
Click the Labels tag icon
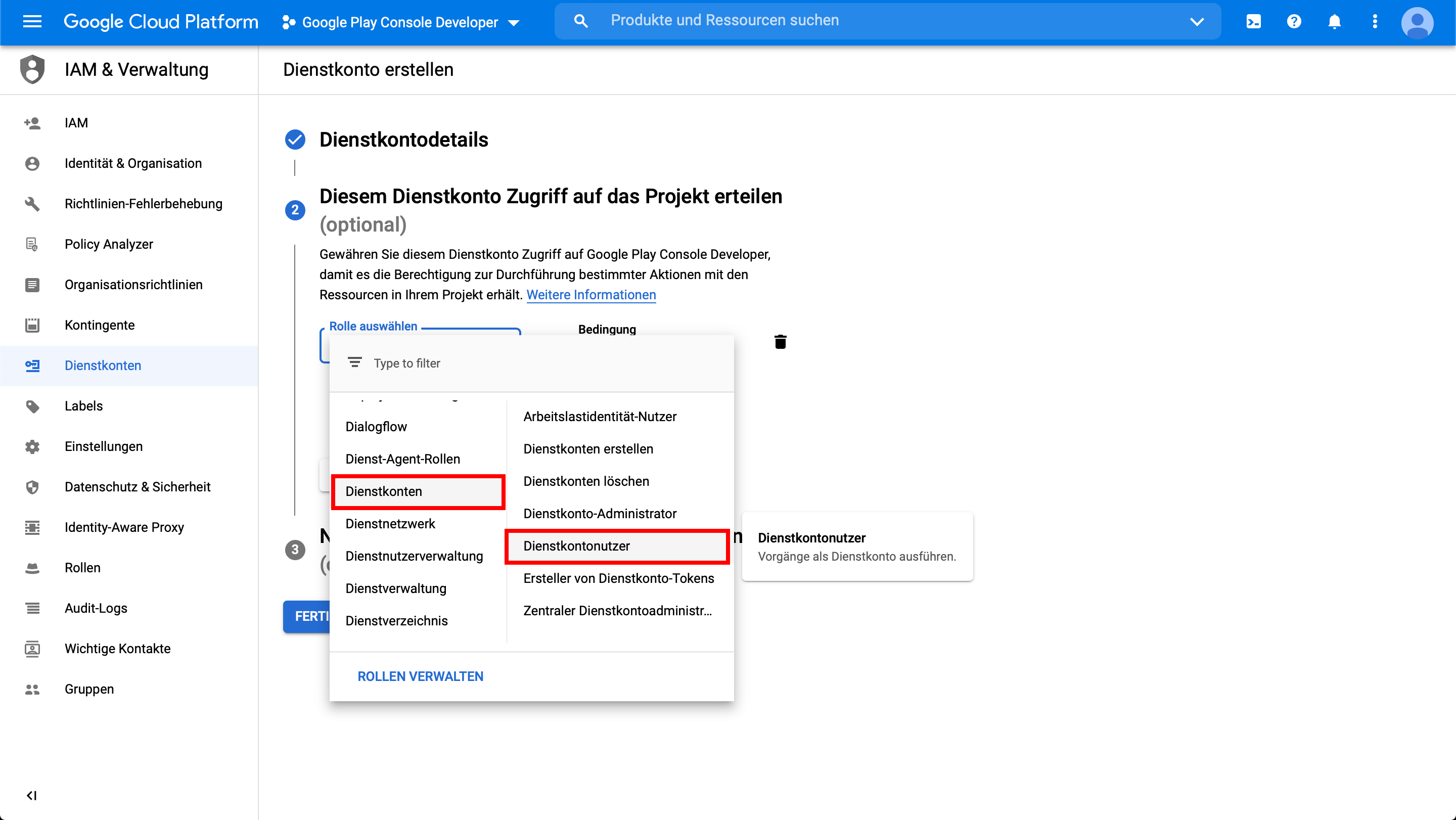(x=32, y=406)
